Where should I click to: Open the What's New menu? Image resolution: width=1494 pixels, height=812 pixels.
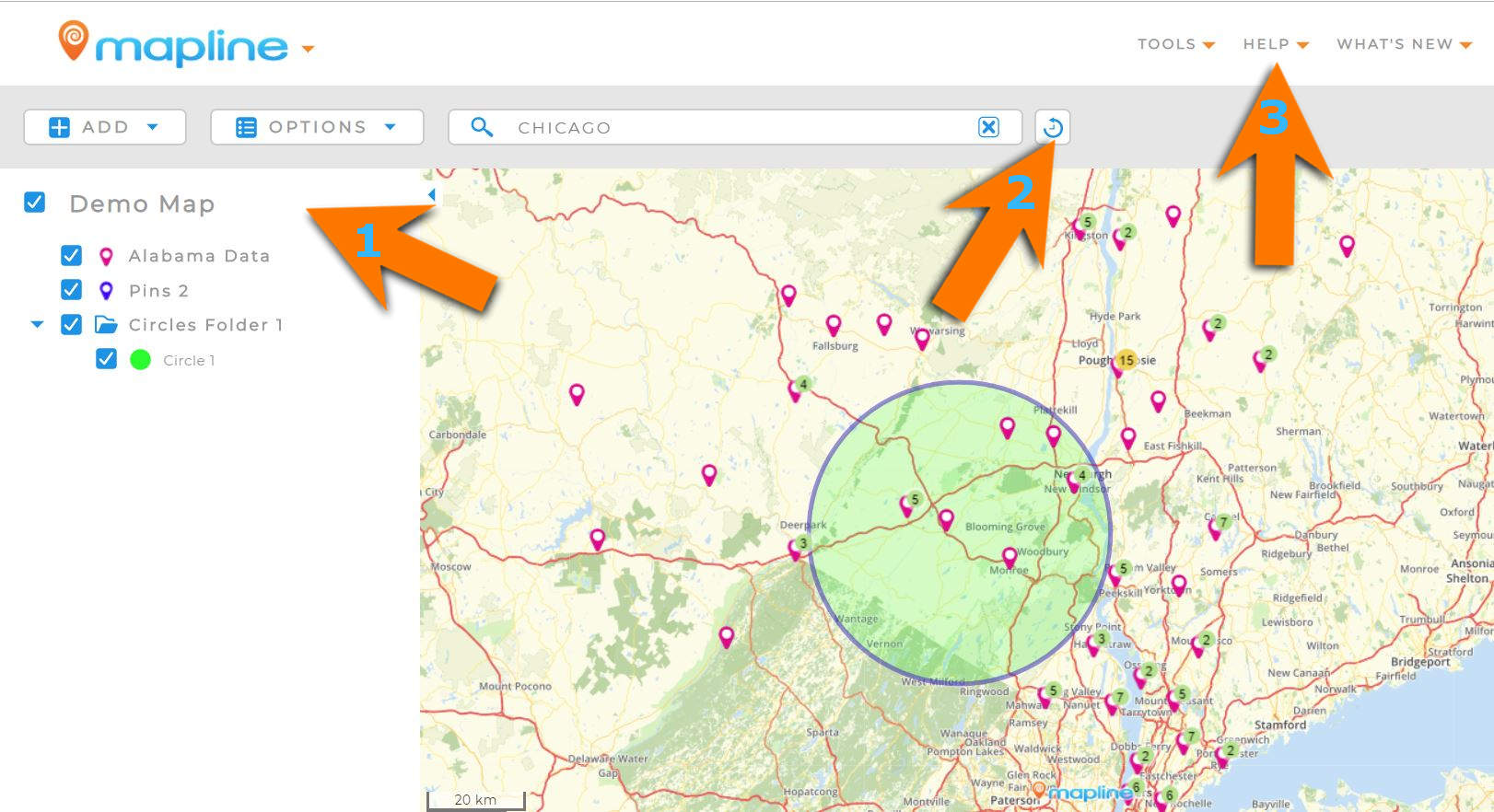coord(1404,44)
